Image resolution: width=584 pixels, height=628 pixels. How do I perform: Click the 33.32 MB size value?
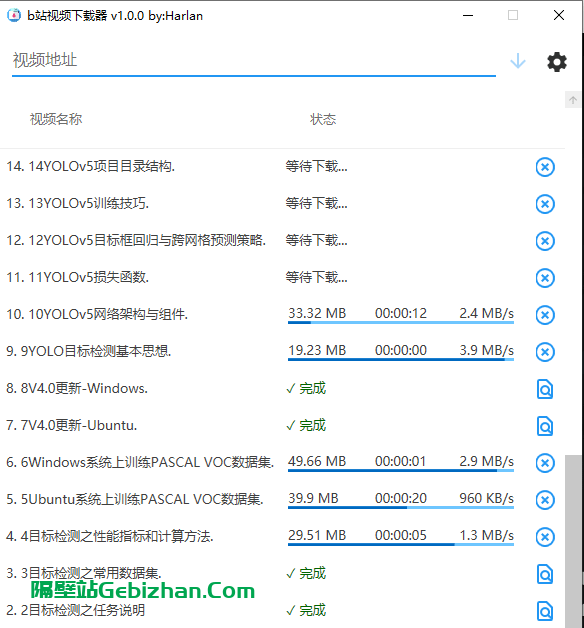(317, 313)
